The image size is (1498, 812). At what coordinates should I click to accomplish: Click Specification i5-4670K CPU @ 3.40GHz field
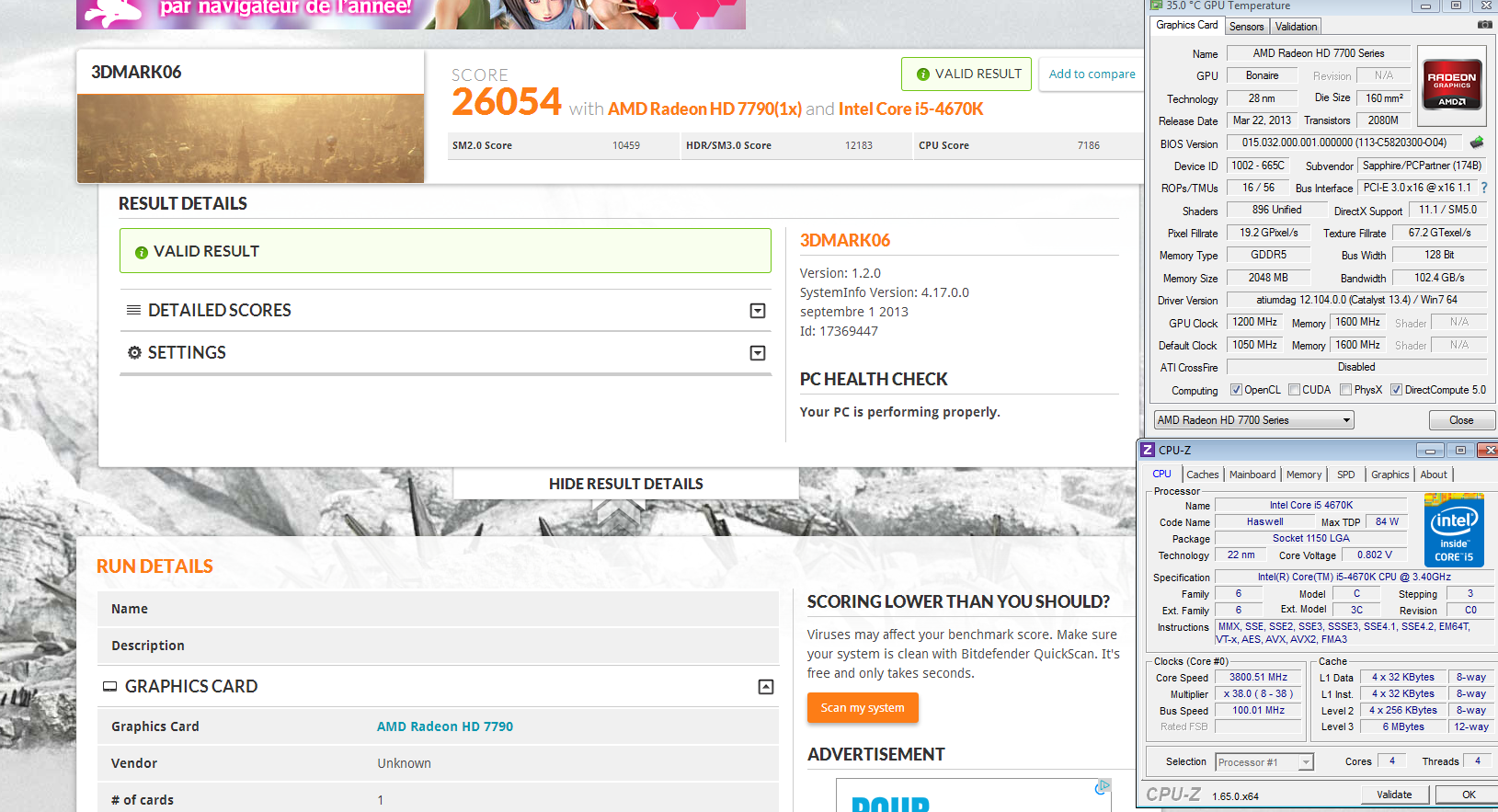[x=1354, y=578]
